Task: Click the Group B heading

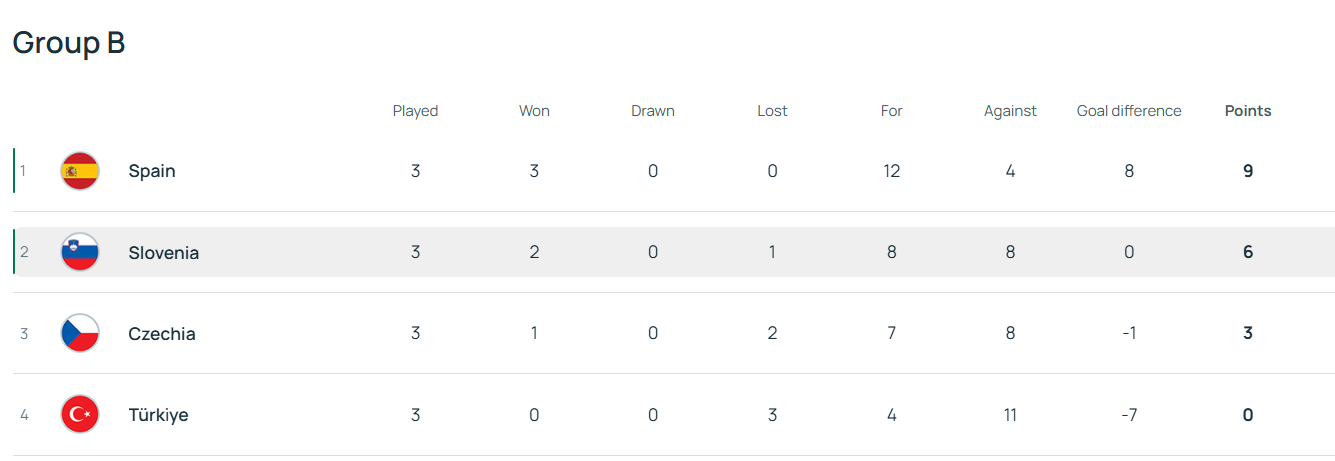Action: tap(69, 43)
